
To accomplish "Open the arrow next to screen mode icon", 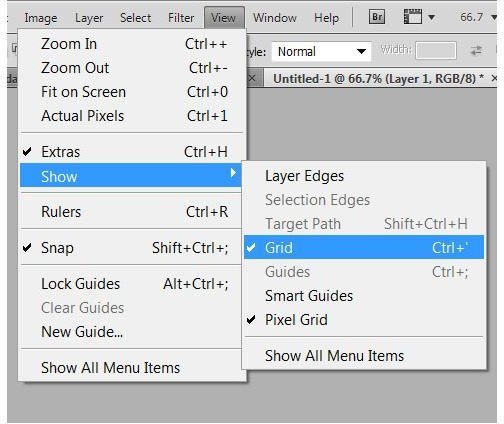I will coord(431,17).
